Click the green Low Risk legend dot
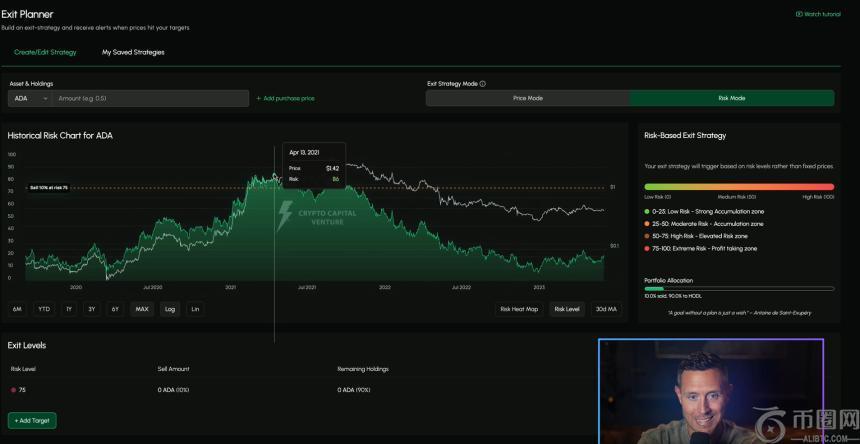 tap(648, 211)
